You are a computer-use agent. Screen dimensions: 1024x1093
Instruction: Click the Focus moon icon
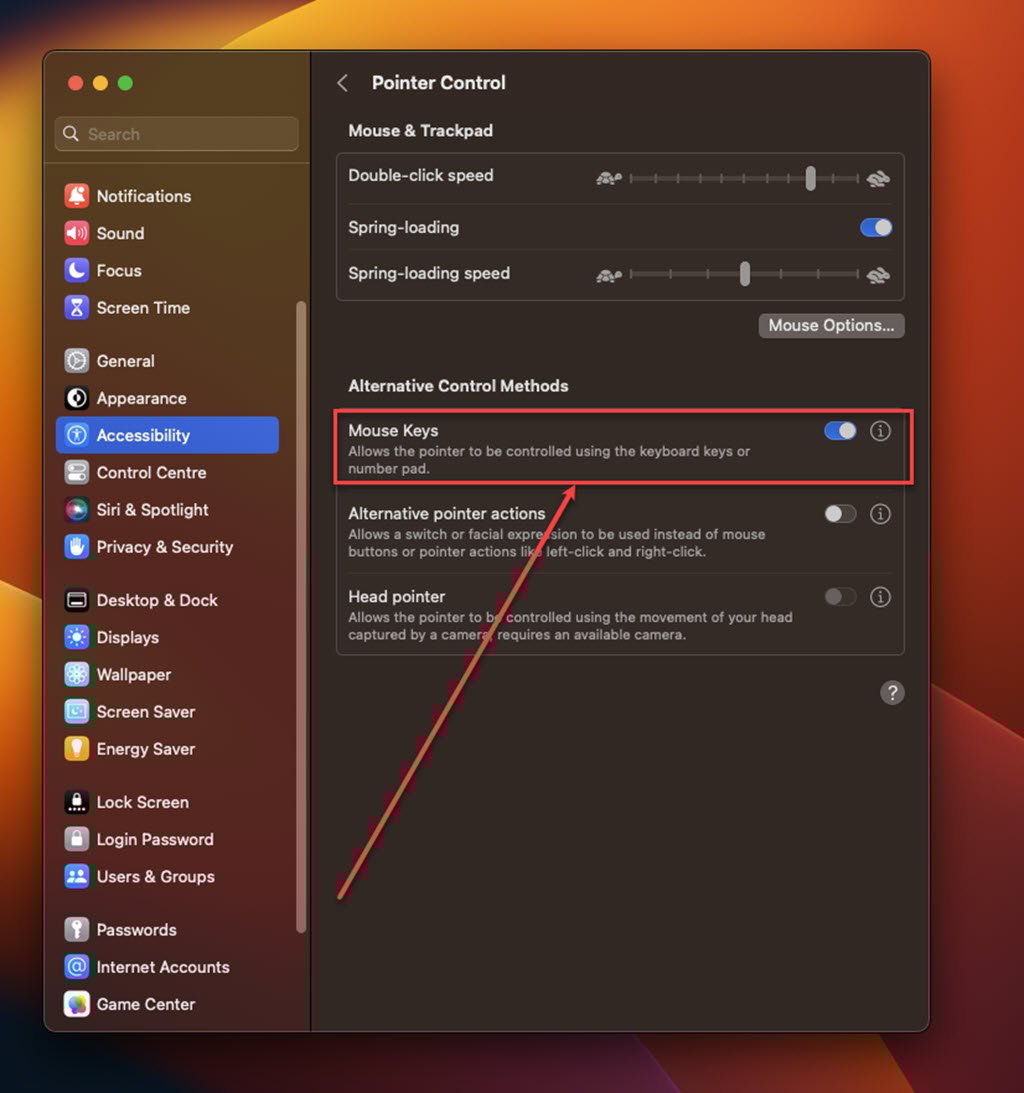(77, 270)
